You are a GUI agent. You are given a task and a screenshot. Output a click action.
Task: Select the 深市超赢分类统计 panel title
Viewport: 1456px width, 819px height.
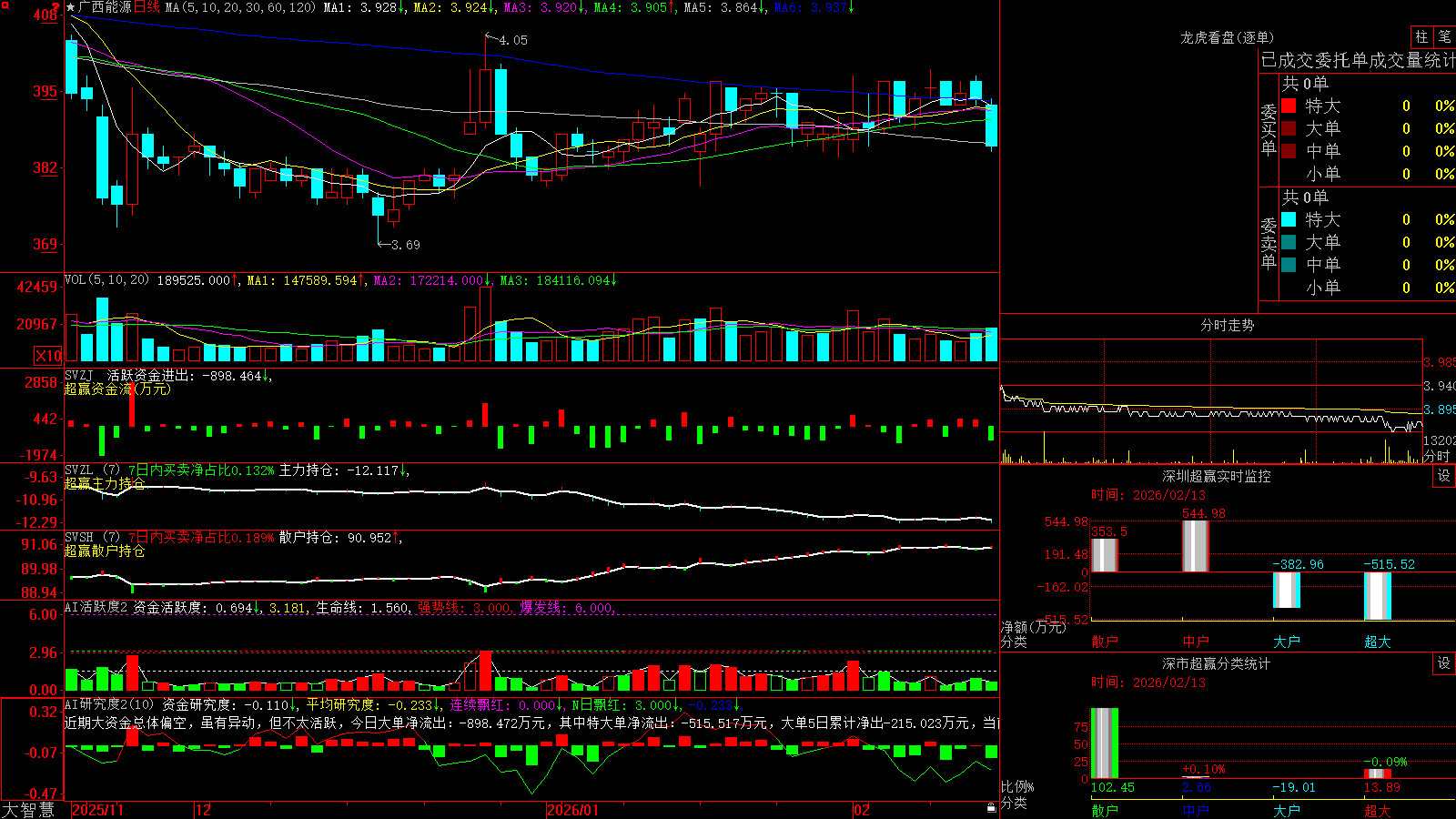[x=1217, y=663]
